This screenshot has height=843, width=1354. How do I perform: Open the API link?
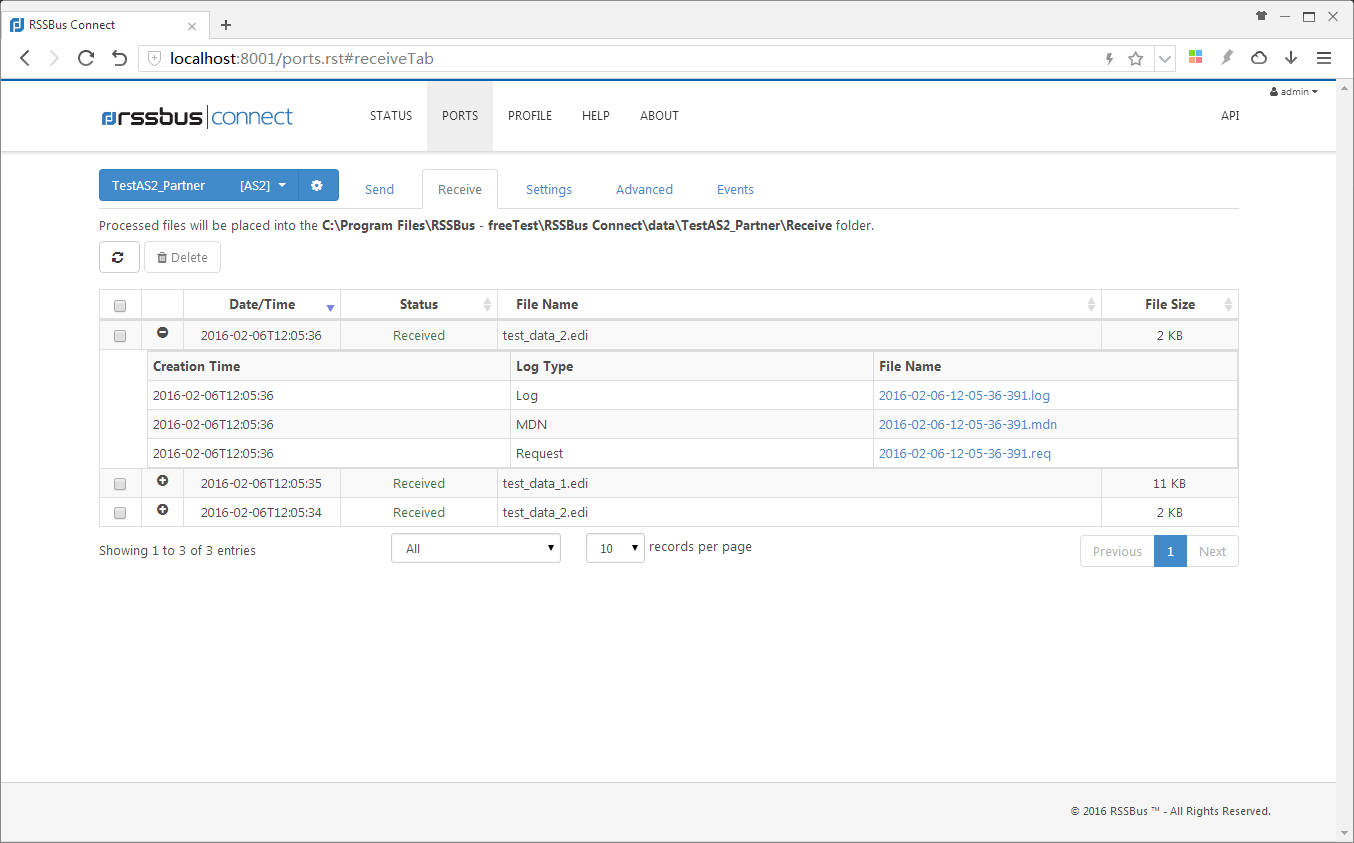1230,116
